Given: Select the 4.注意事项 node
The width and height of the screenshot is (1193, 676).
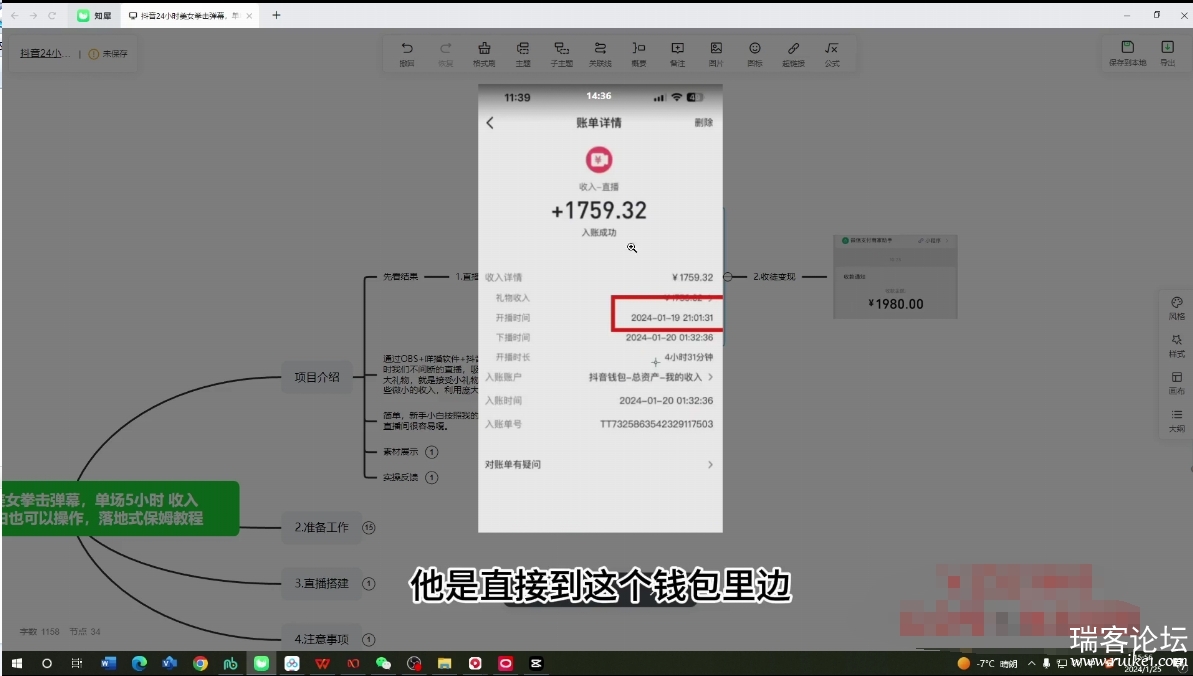Looking at the screenshot, I should pyautogui.click(x=321, y=639).
